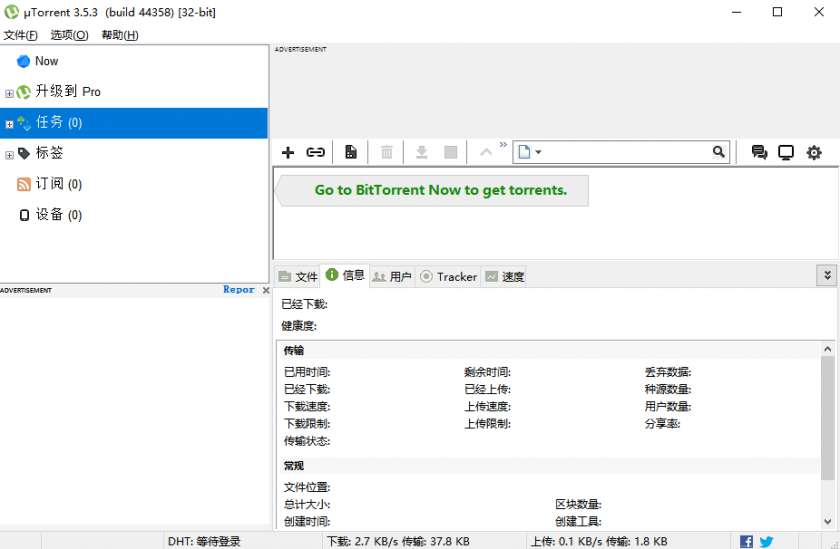The image size is (840, 549).
Task: Click the Repor link above the ad
Action: (x=239, y=289)
